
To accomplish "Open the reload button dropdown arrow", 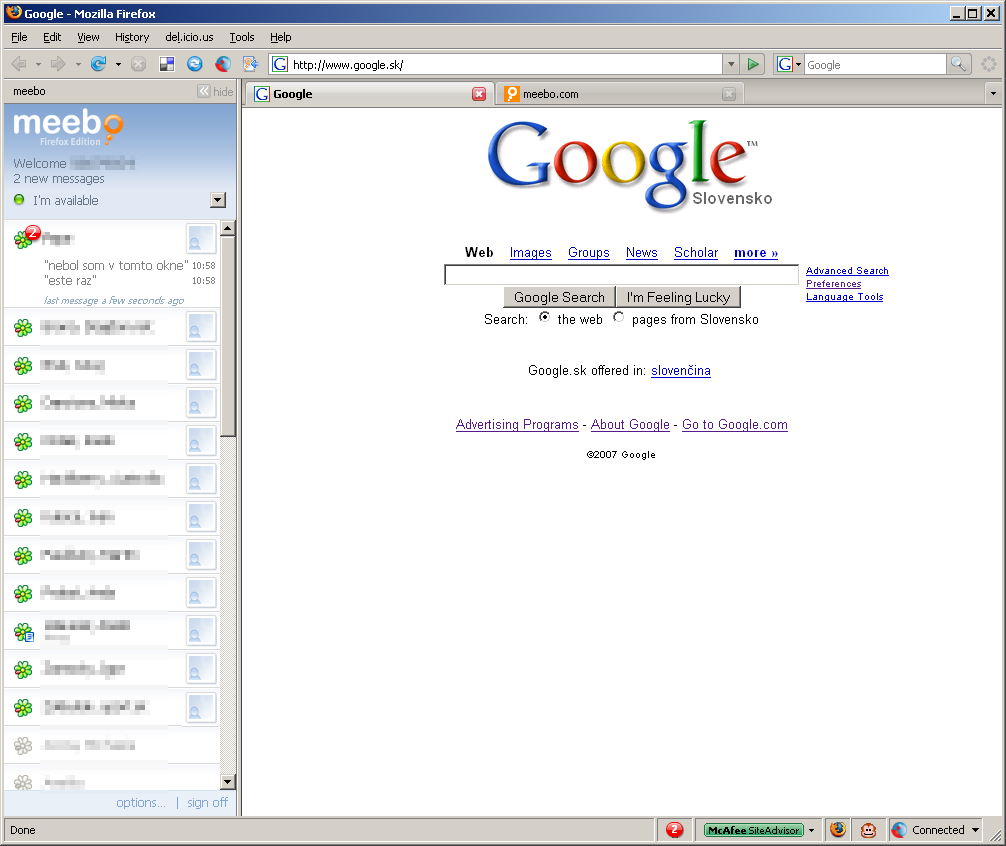I will pos(118,65).
